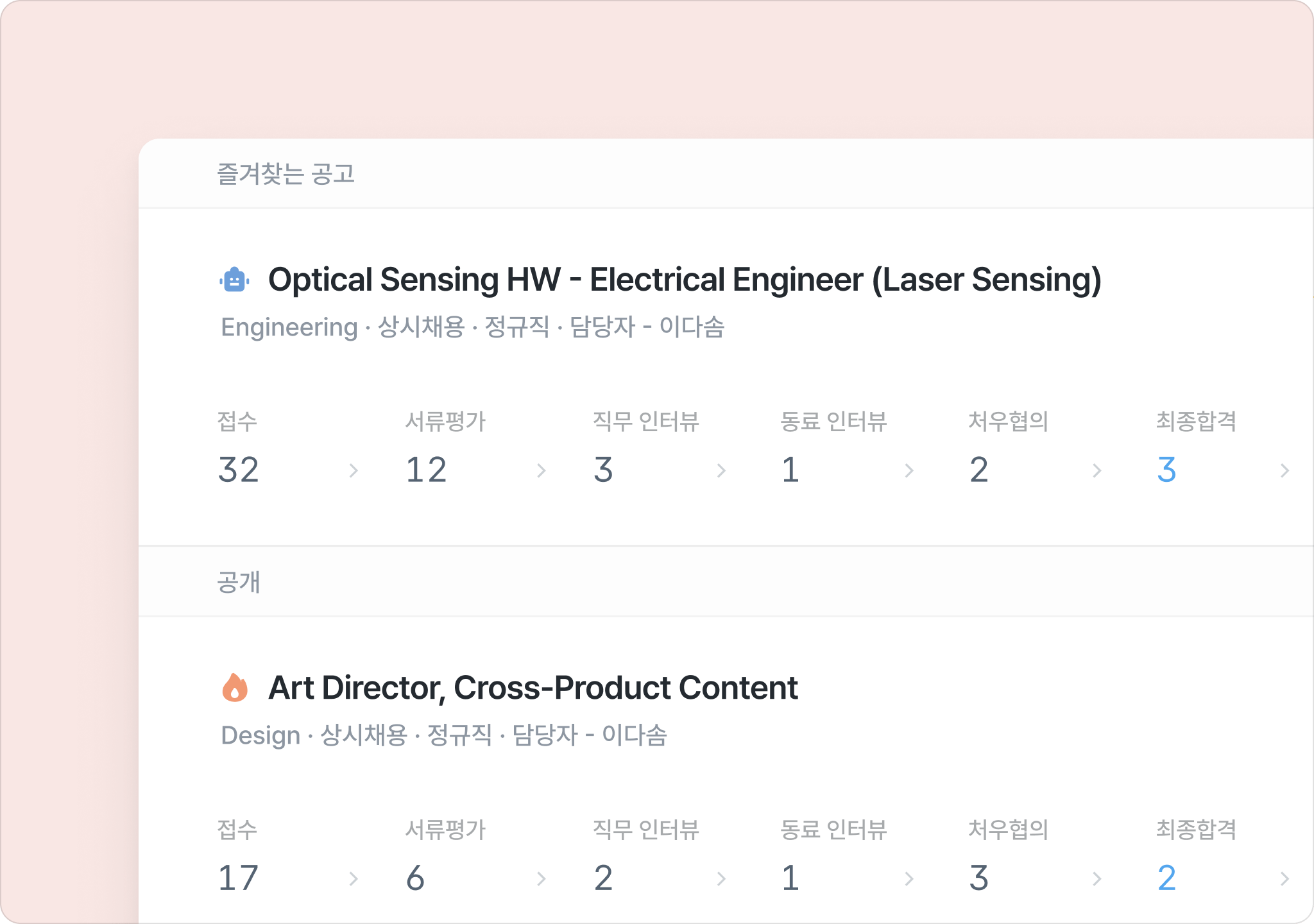
Task: Click the blue robot icon beside Optical Sensing HW
Action: tap(234, 280)
